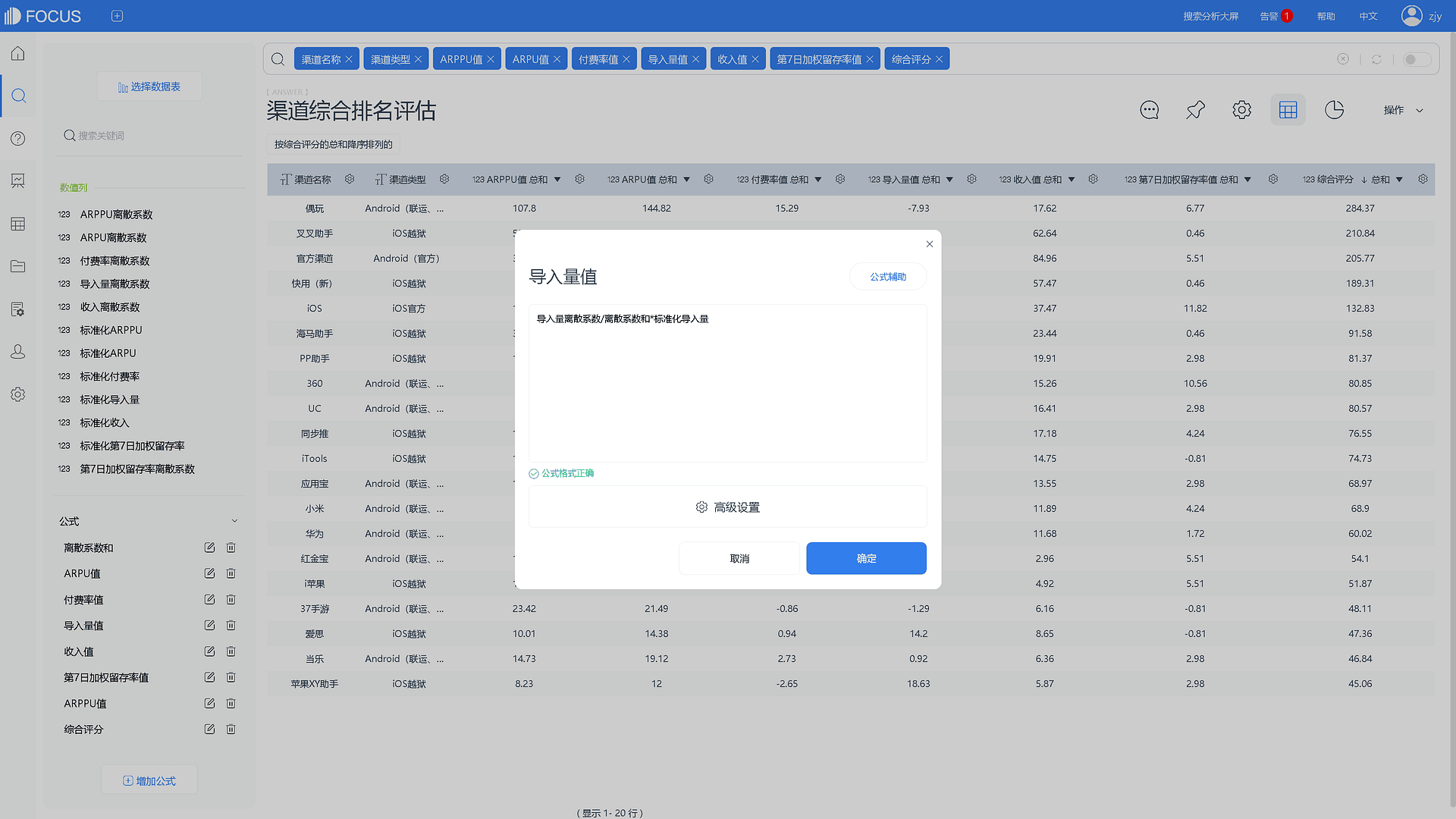Edit the ARPPU值 formula

tap(209, 704)
